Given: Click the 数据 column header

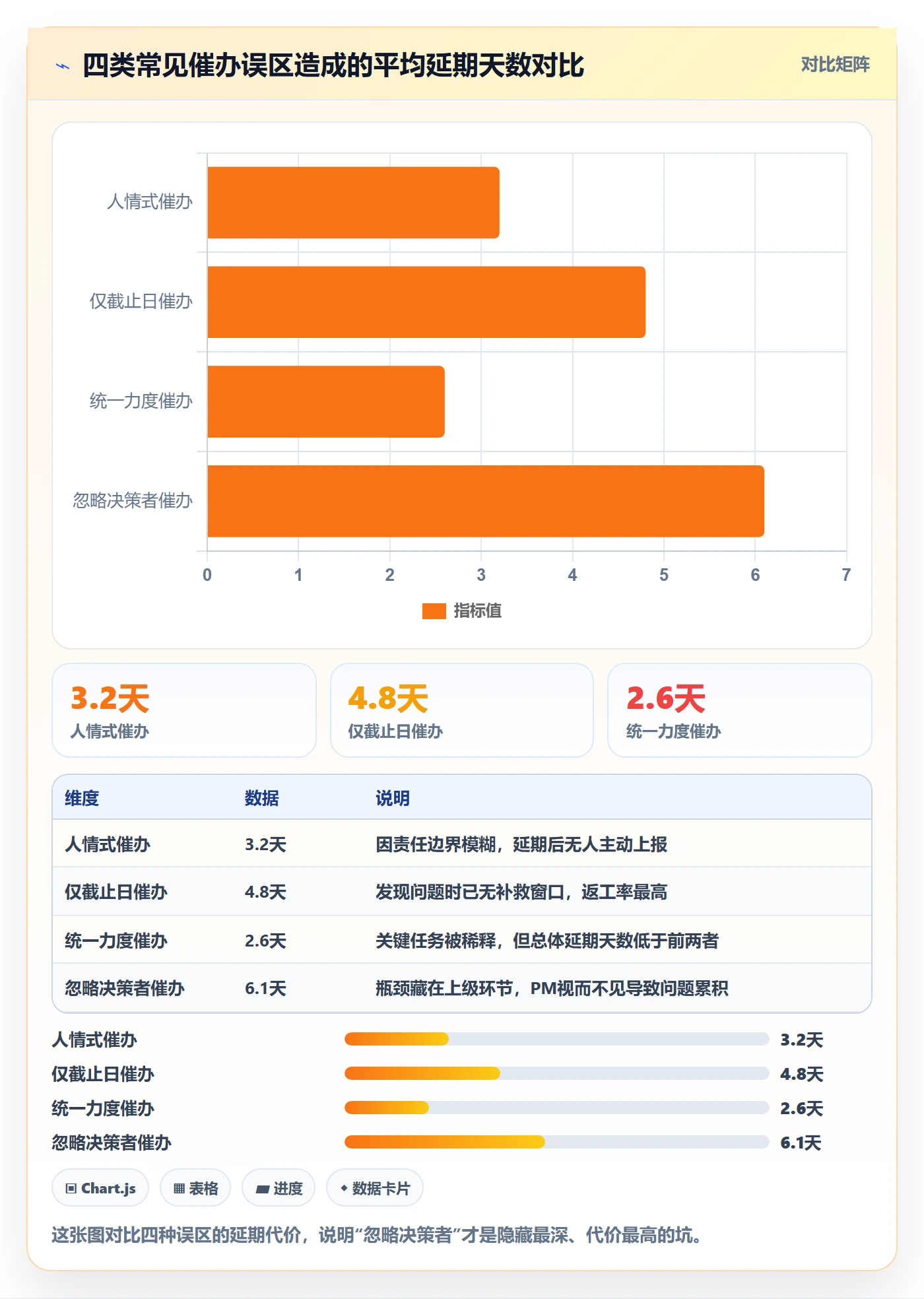Looking at the screenshot, I should point(262,798).
